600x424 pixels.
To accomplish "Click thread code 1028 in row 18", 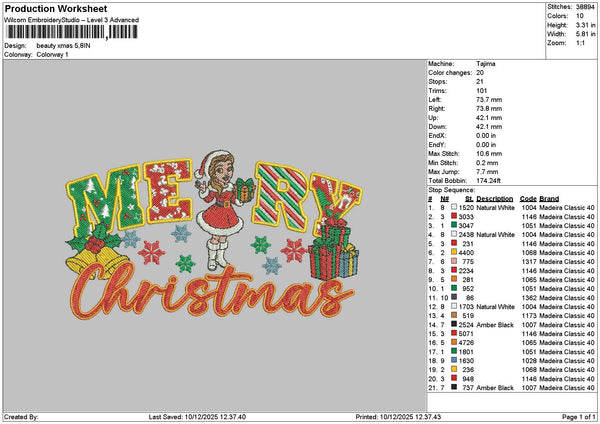I will click(x=529, y=360).
